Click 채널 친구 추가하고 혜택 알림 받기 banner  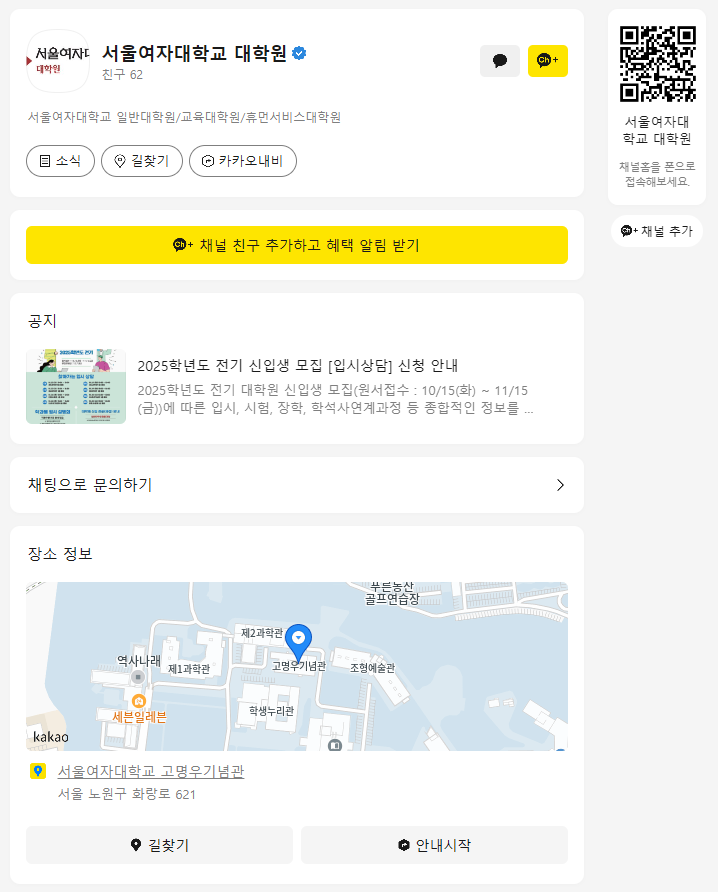297,245
